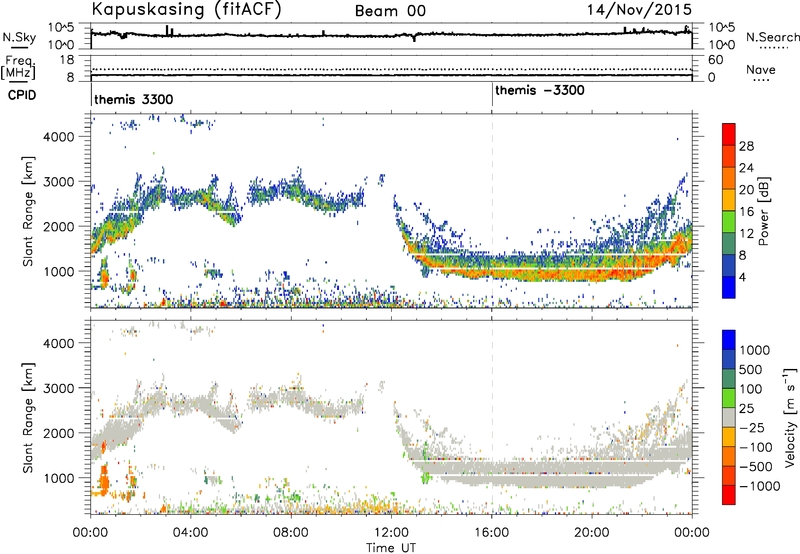The height and width of the screenshot is (554, 800).
Task: Select the CPID row label
Action: point(22,95)
